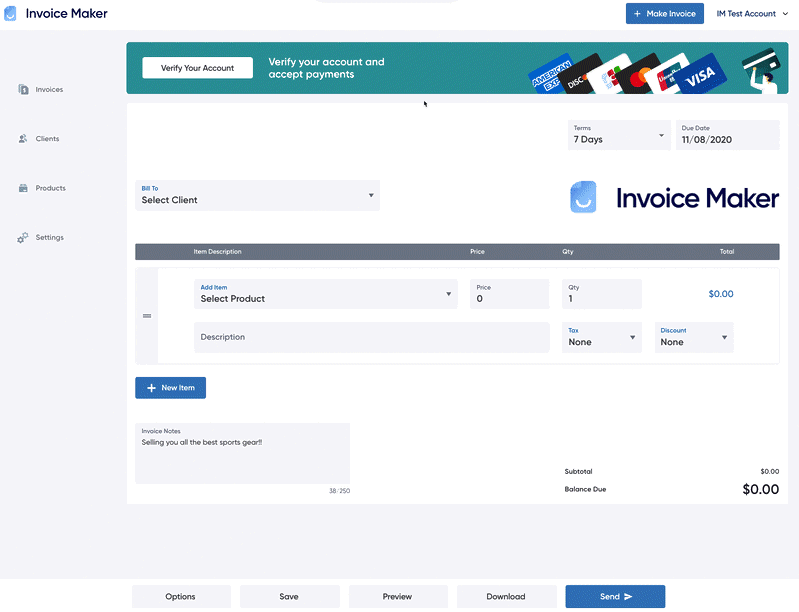Click the plus icon on New Item
The height and width of the screenshot is (612, 799).
(151, 388)
